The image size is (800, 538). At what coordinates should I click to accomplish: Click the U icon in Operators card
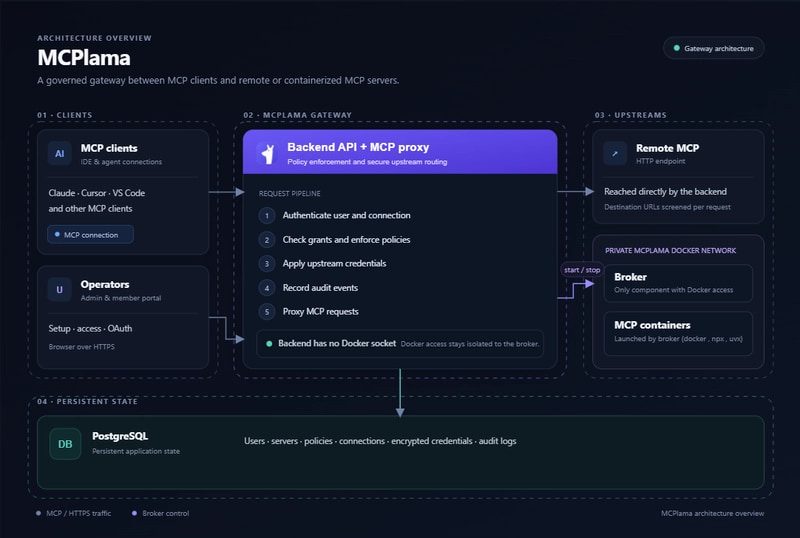(60, 290)
